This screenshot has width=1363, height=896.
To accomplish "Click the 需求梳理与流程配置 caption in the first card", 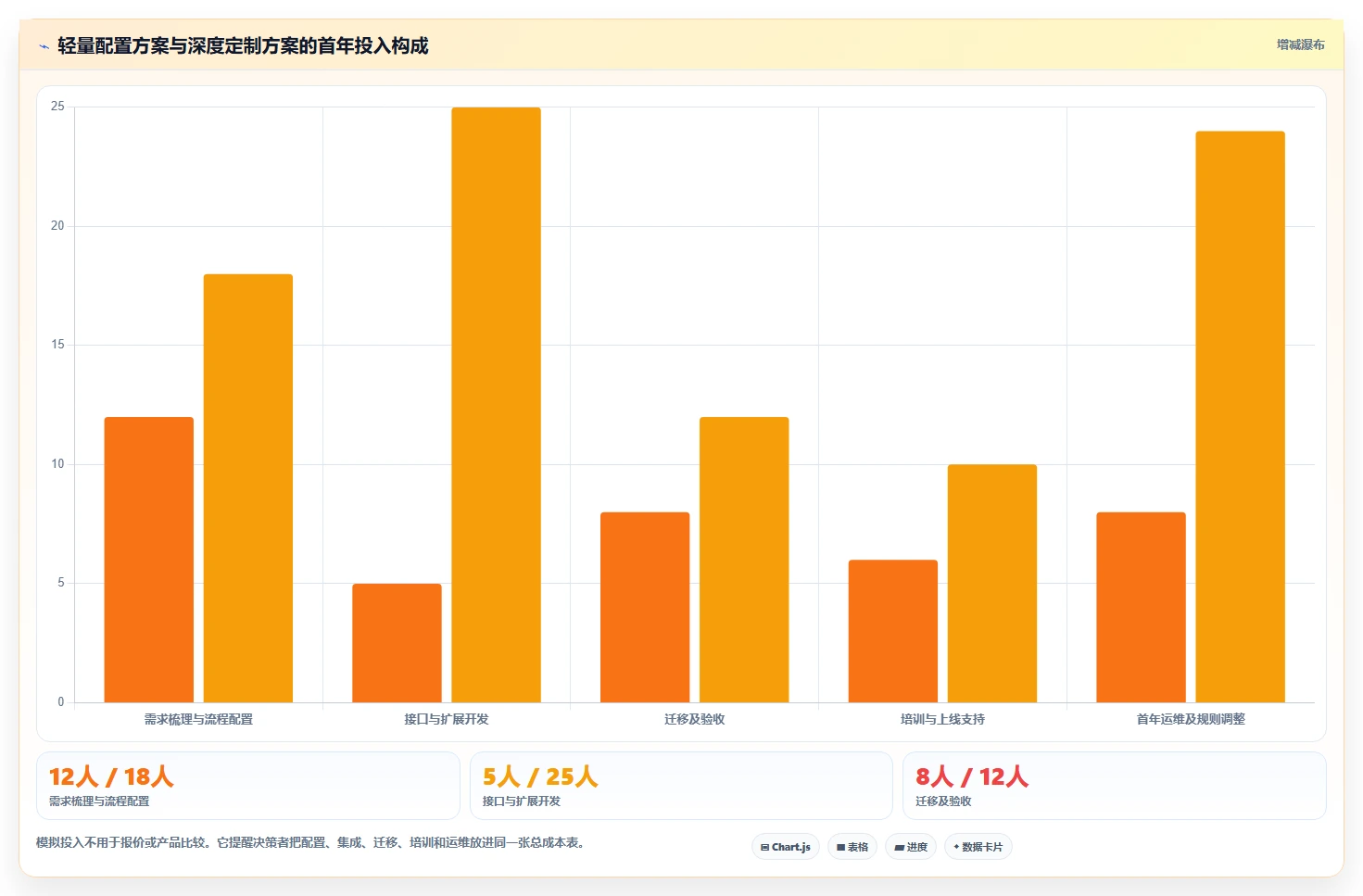I will [x=99, y=801].
